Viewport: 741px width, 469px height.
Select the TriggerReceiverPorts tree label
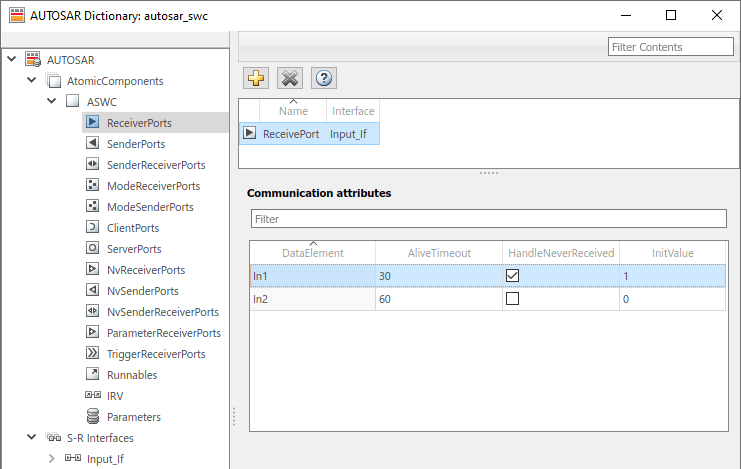point(156,354)
